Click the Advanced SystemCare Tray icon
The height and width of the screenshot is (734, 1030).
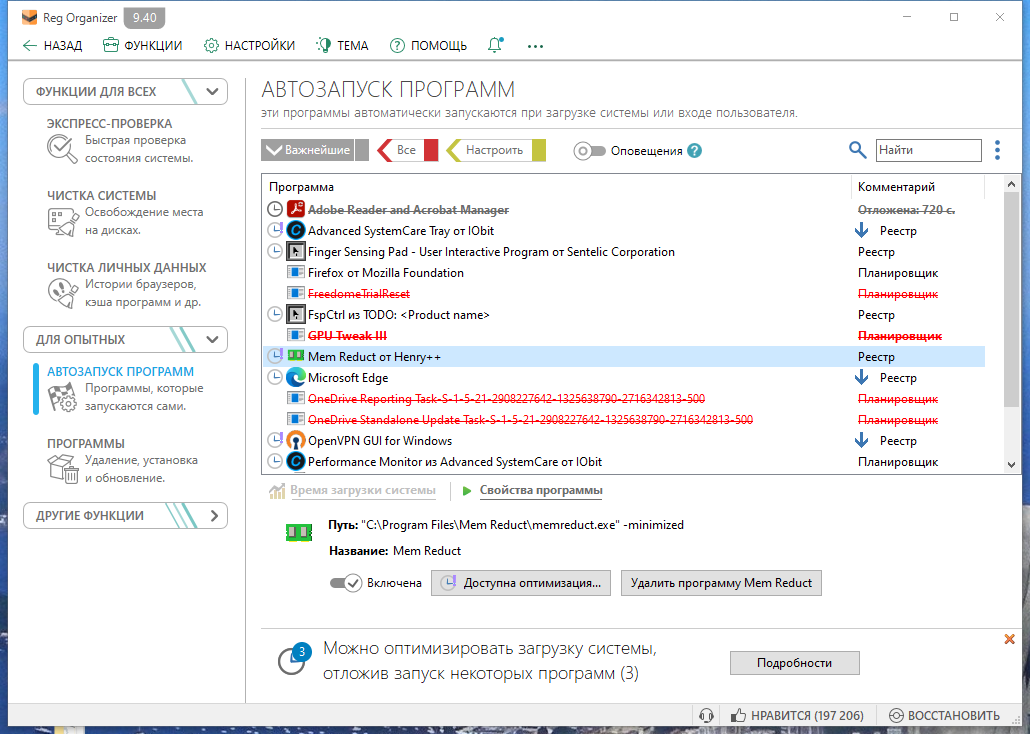pos(296,231)
